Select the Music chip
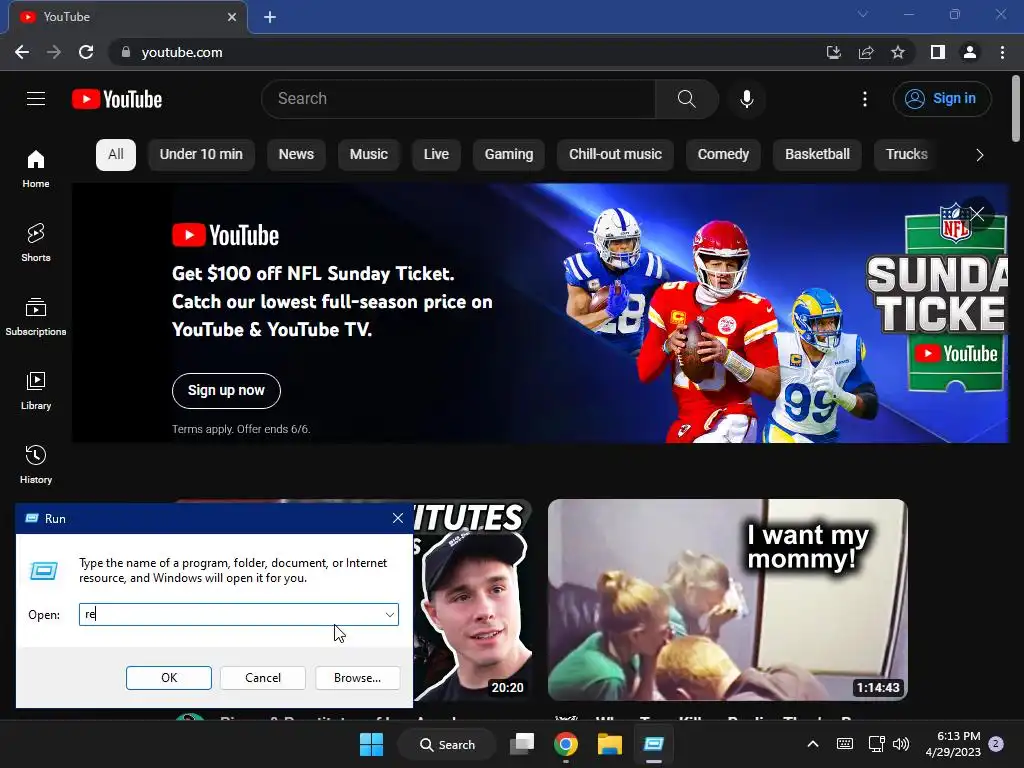Image resolution: width=1024 pixels, height=768 pixels. [369, 155]
